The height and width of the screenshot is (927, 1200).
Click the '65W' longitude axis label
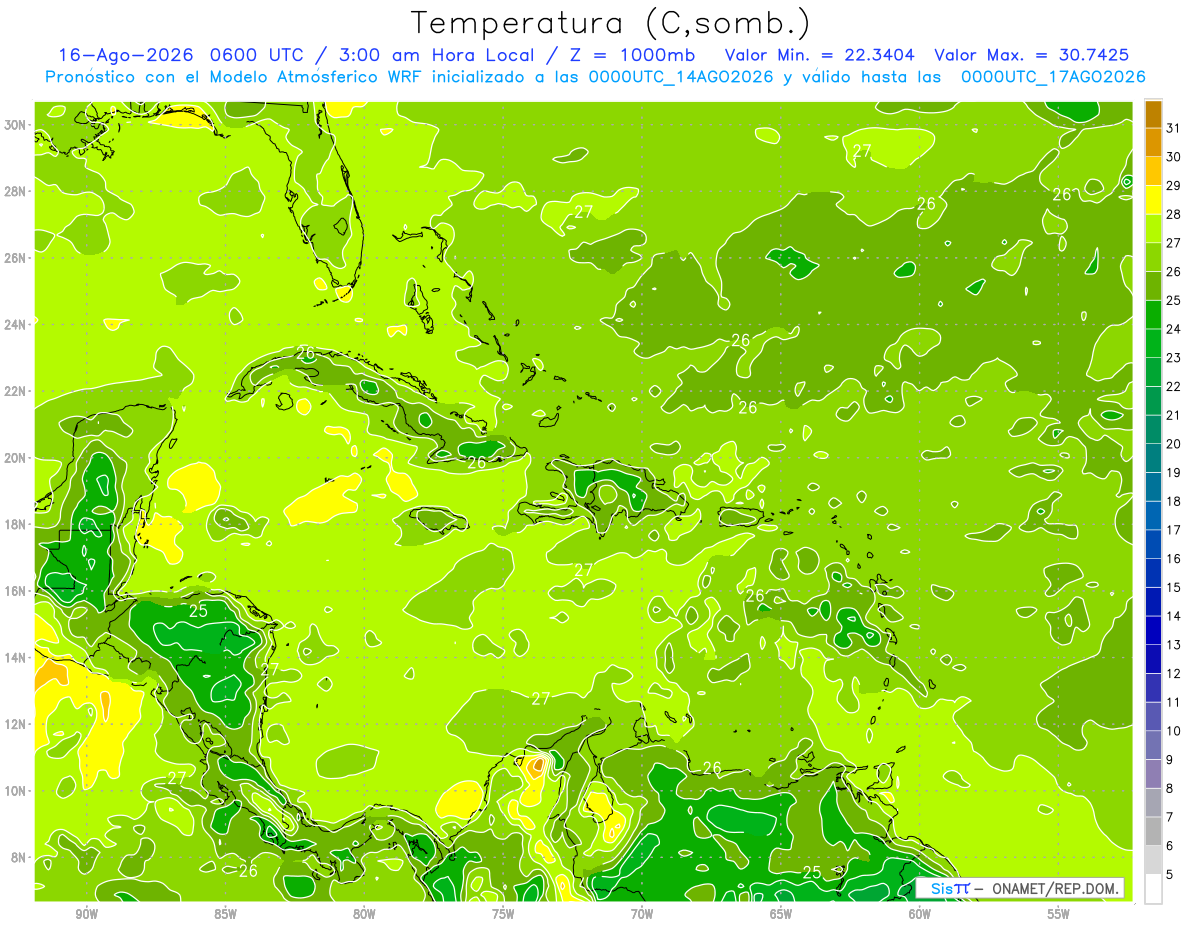(x=781, y=914)
